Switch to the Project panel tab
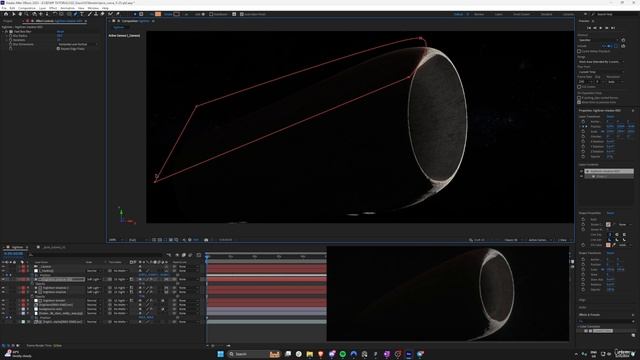The width and height of the screenshot is (640, 360). 8,21
